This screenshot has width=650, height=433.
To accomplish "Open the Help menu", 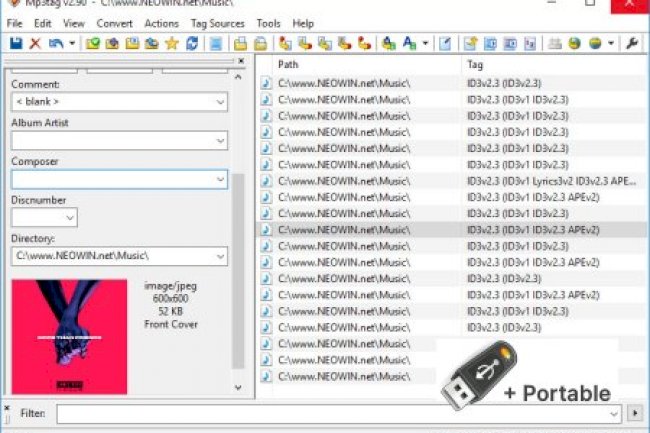I will tap(303, 24).
